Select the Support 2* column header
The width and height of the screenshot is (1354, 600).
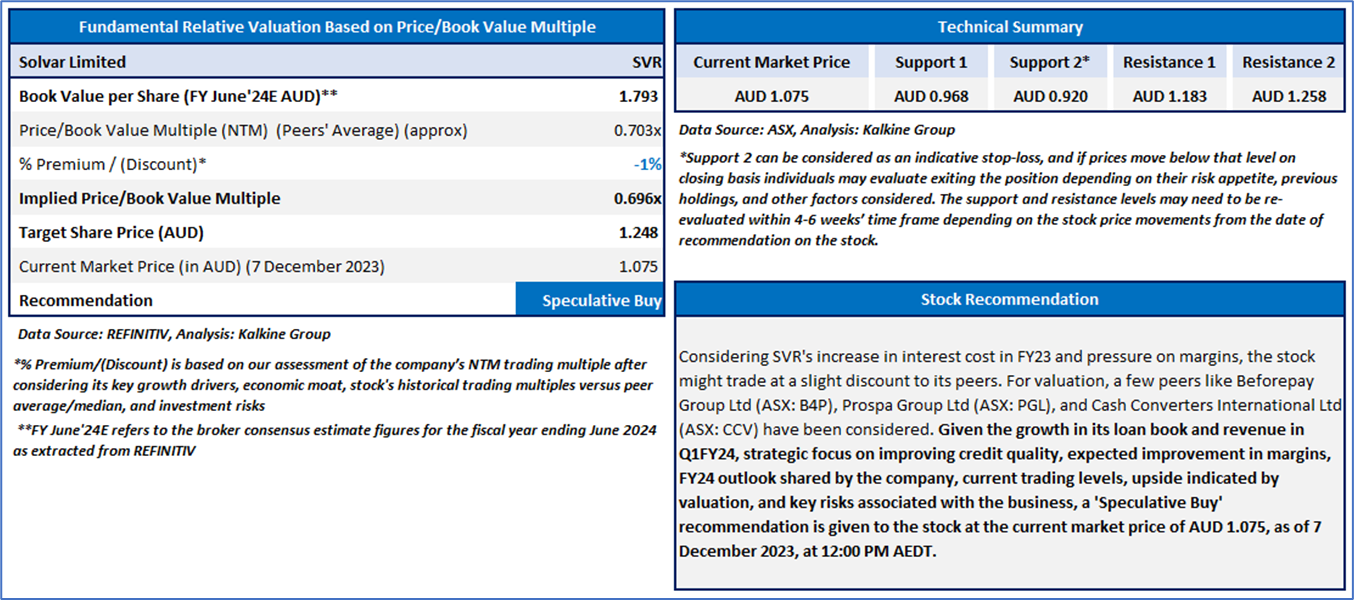tap(1049, 62)
